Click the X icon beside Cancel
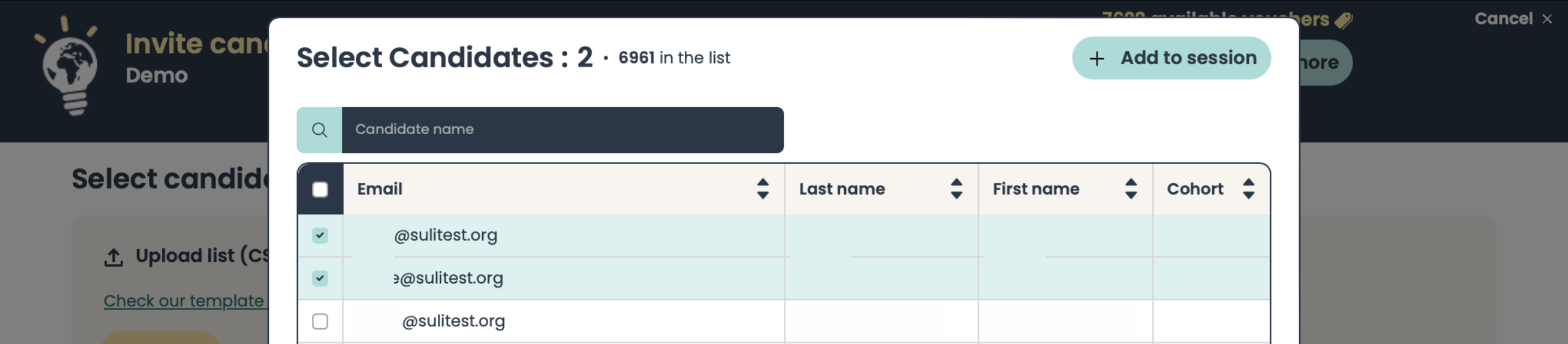 point(1547,19)
